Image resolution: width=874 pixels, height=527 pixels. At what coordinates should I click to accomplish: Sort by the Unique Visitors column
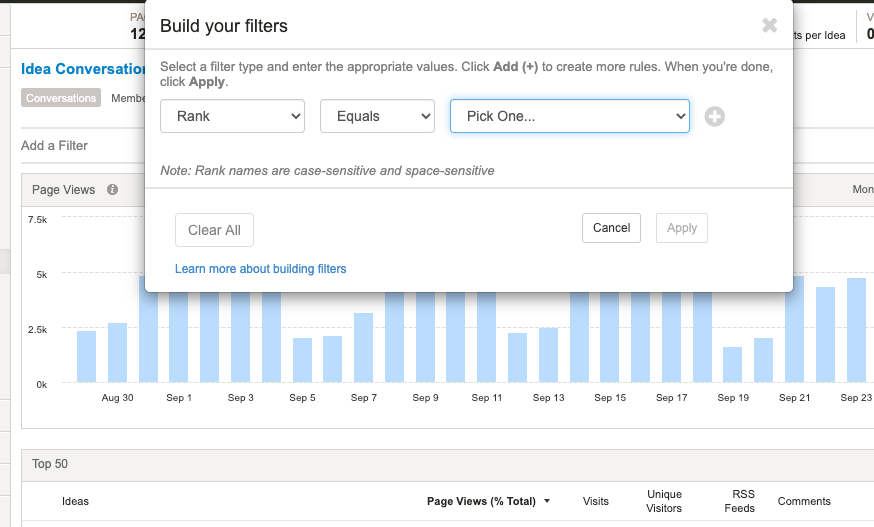click(x=664, y=501)
